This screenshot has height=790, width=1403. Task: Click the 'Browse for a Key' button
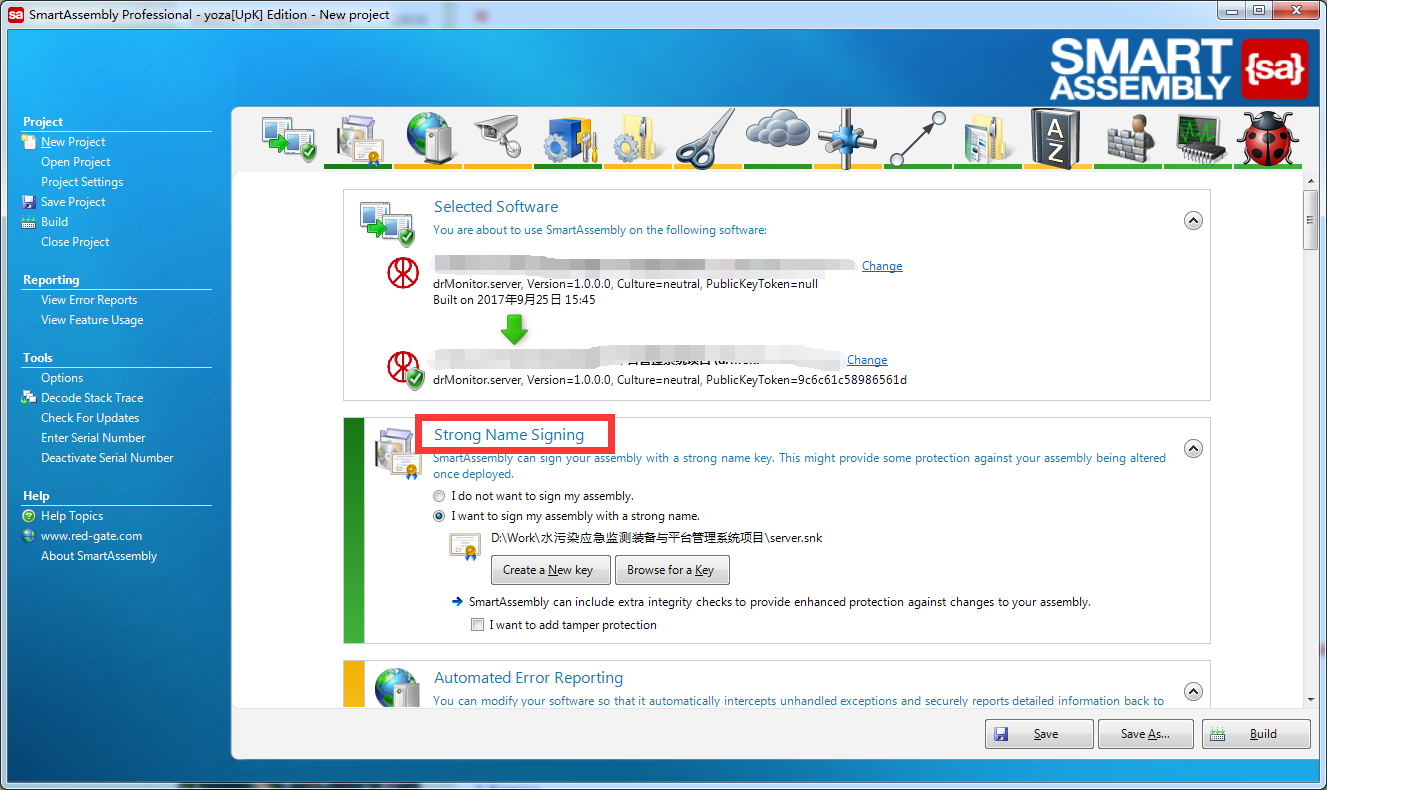(x=671, y=570)
